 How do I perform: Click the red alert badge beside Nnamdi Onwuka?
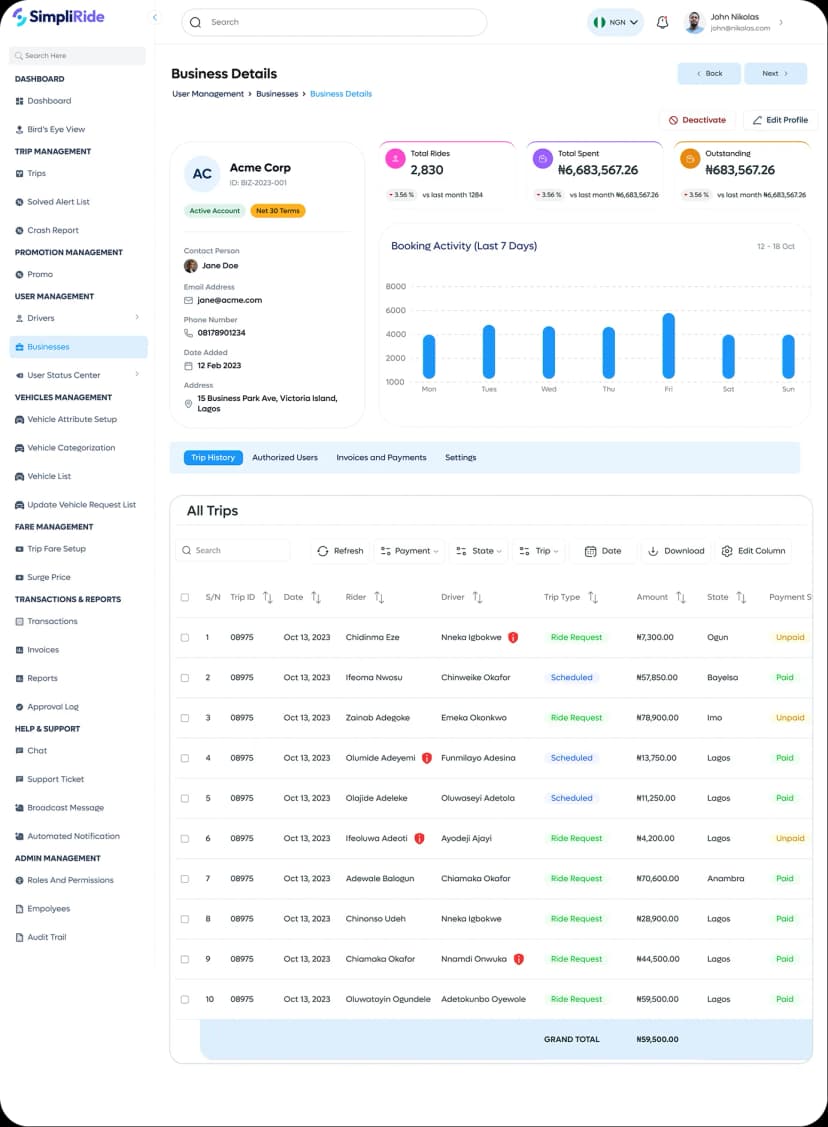click(x=519, y=960)
